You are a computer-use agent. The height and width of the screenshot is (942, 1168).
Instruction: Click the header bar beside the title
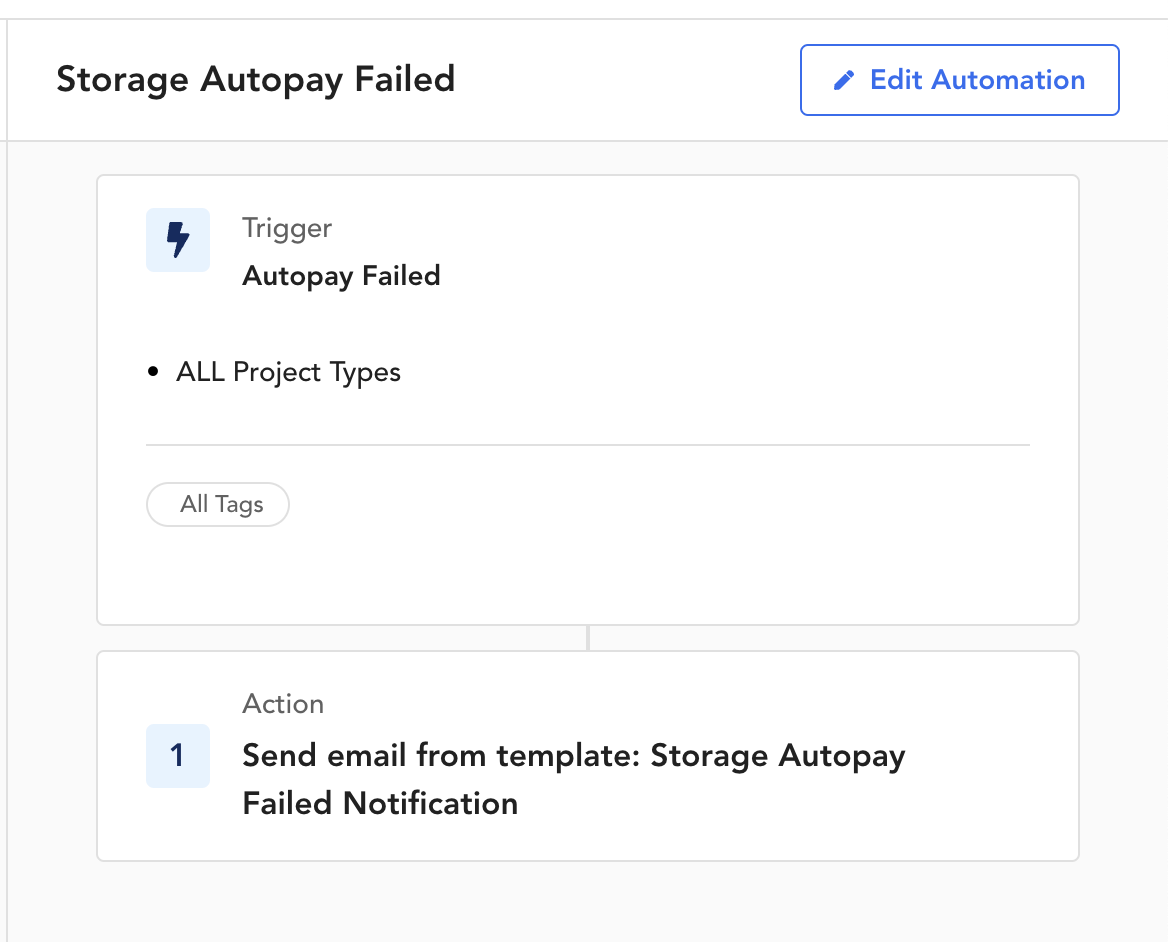click(626, 80)
